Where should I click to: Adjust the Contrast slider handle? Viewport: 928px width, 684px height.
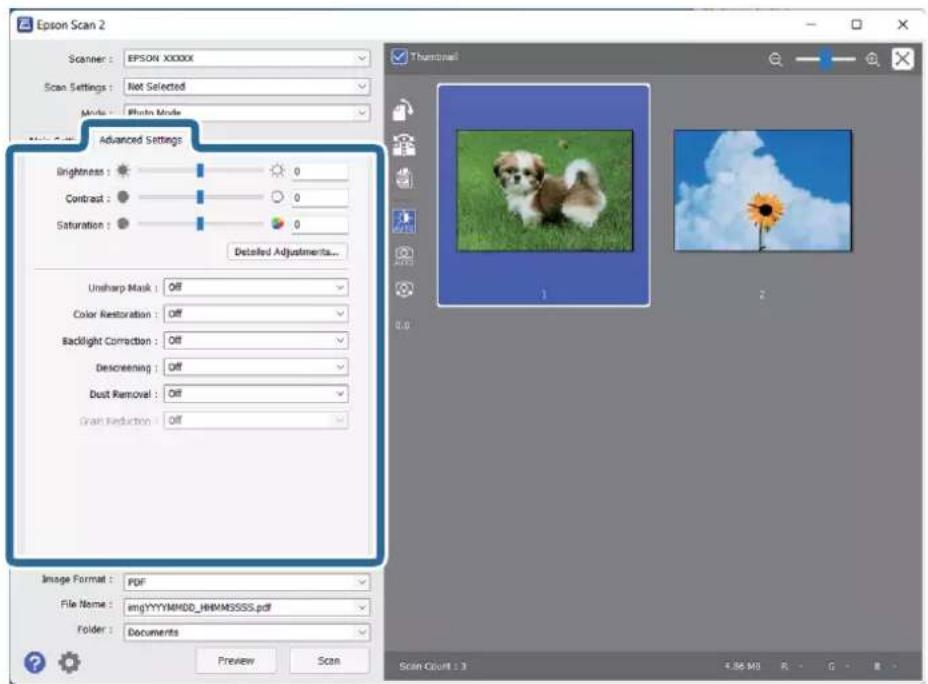200,197
